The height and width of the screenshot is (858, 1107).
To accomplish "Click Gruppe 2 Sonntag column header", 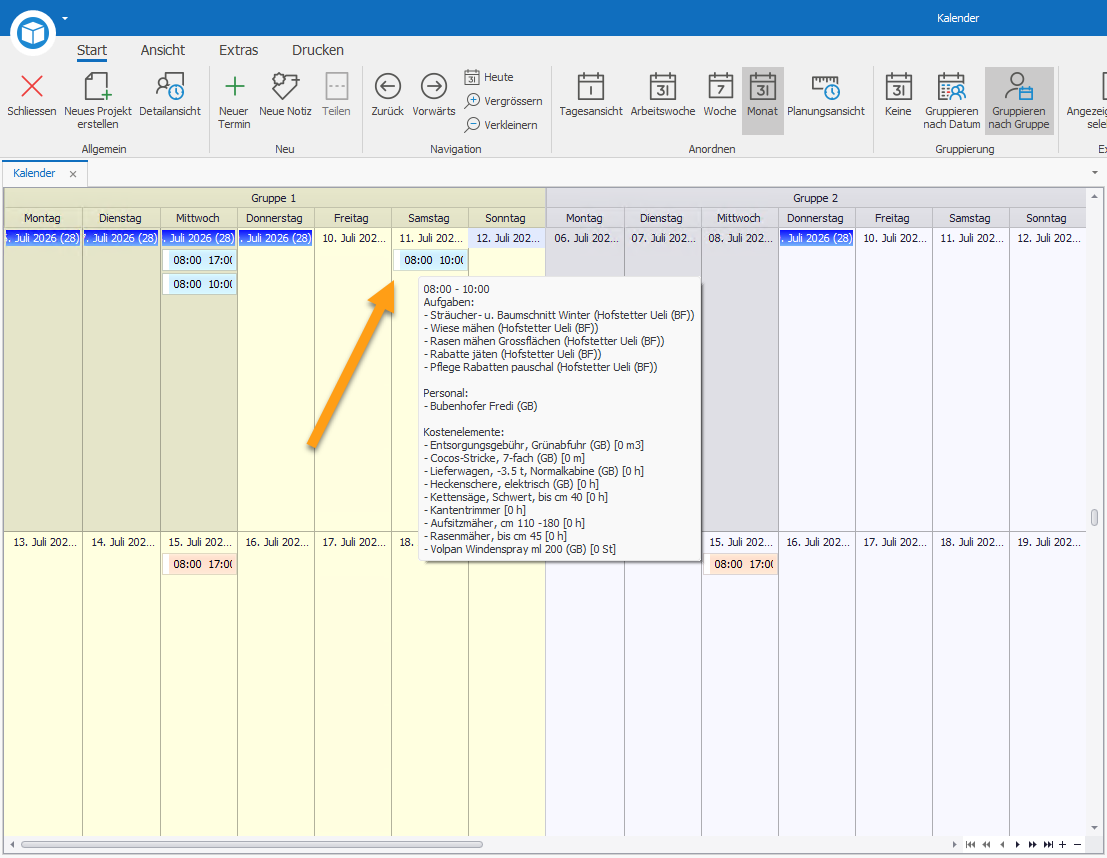I will pos(1046,218).
